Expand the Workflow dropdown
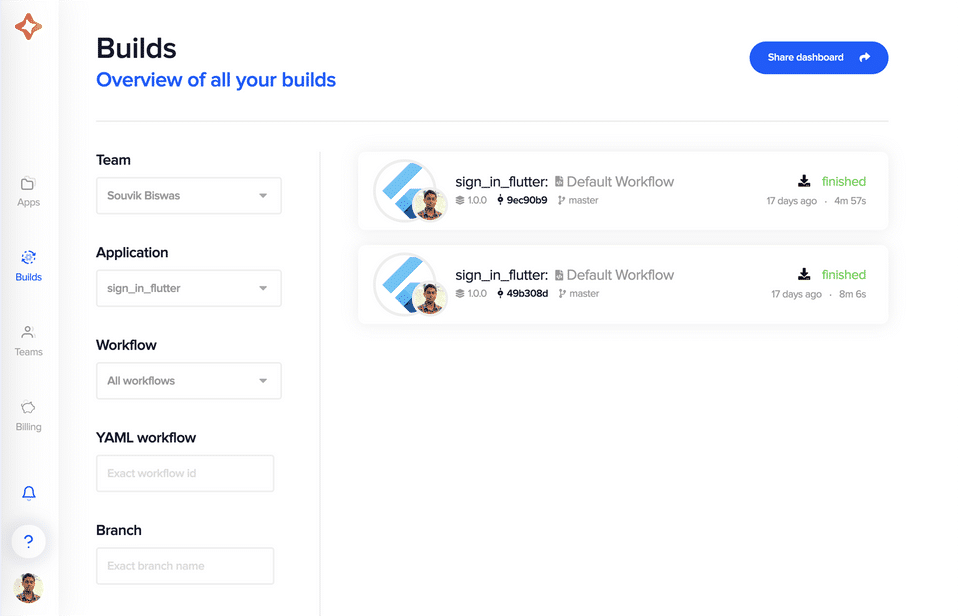The height and width of the screenshot is (616, 960). pos(188,381)
